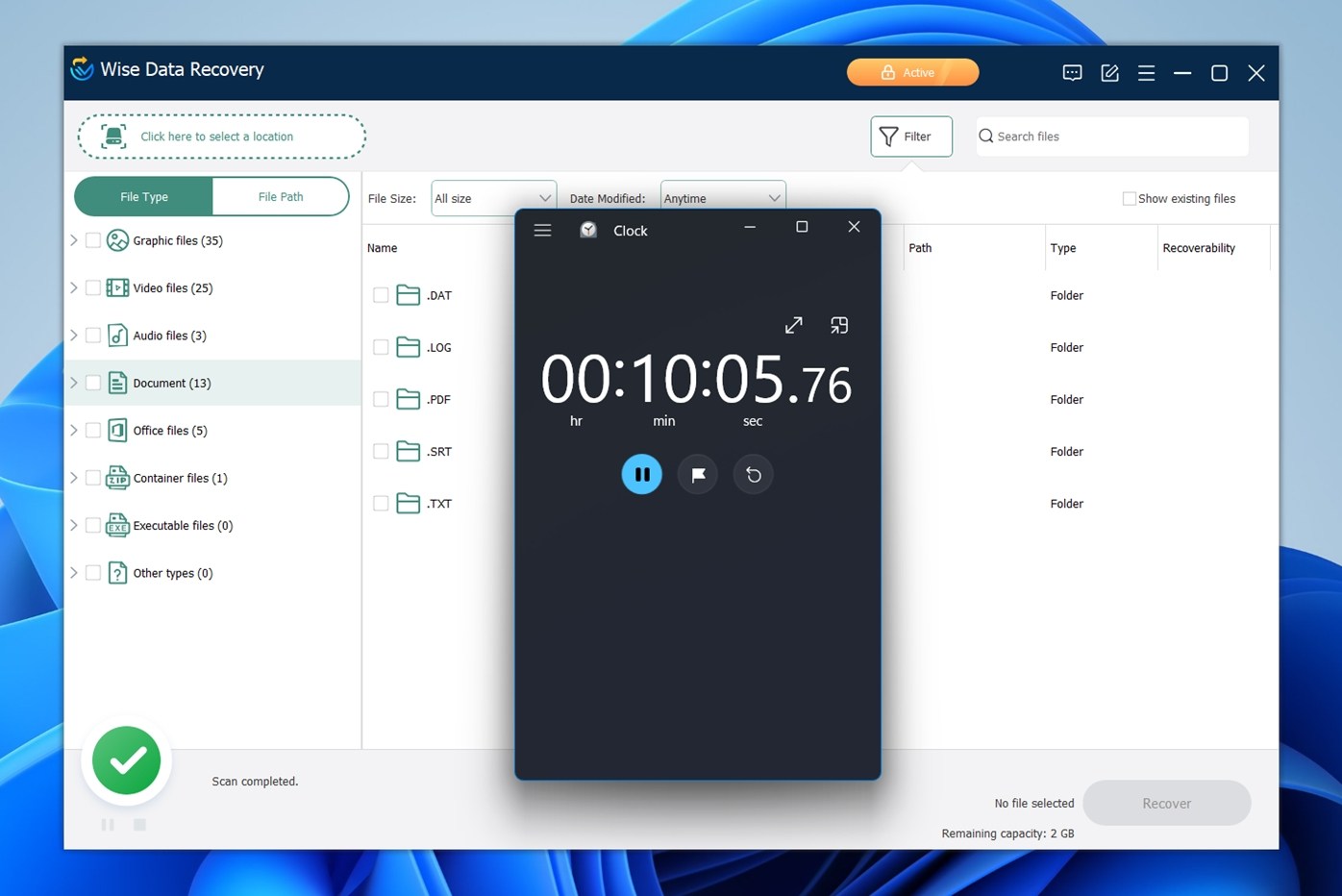This screenshot has width=1342, height=896.
Task: Click the keep on top icon in Clock
Action: [x=839, y=326]
